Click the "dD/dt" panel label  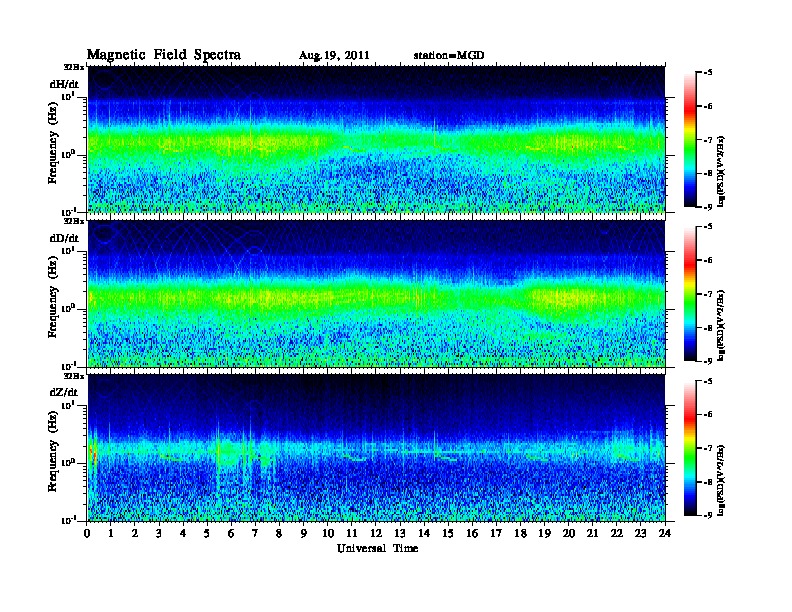click(x=64, y=238)
